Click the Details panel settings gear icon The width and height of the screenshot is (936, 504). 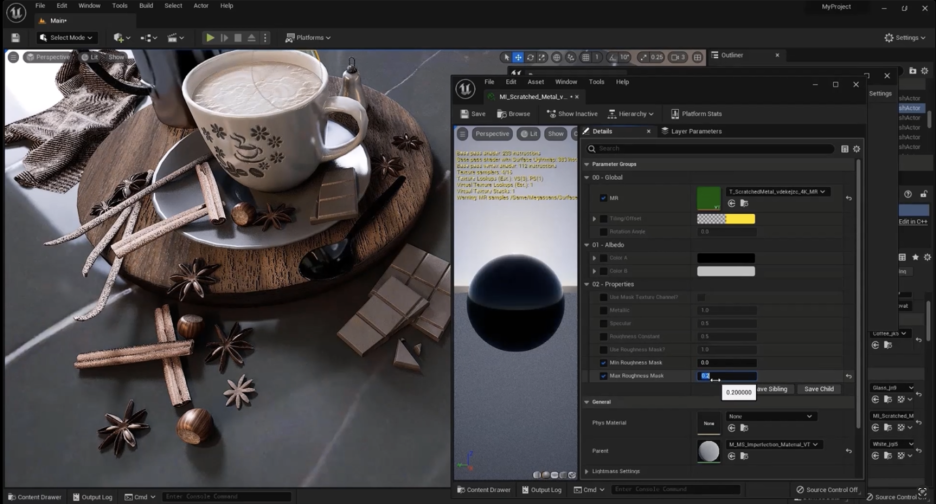tap(856, 149)
